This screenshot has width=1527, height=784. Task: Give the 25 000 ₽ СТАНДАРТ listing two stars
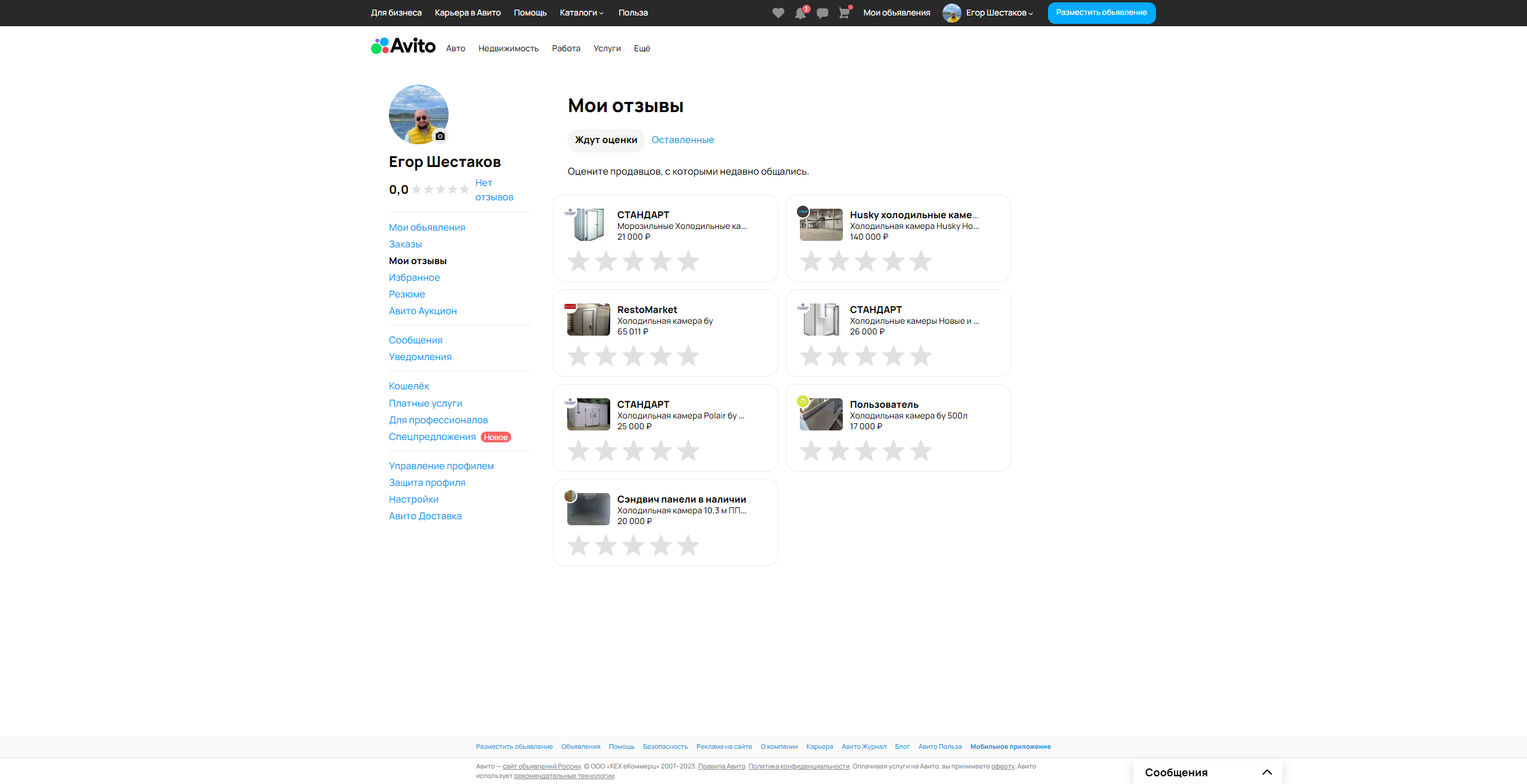[606, 451]
